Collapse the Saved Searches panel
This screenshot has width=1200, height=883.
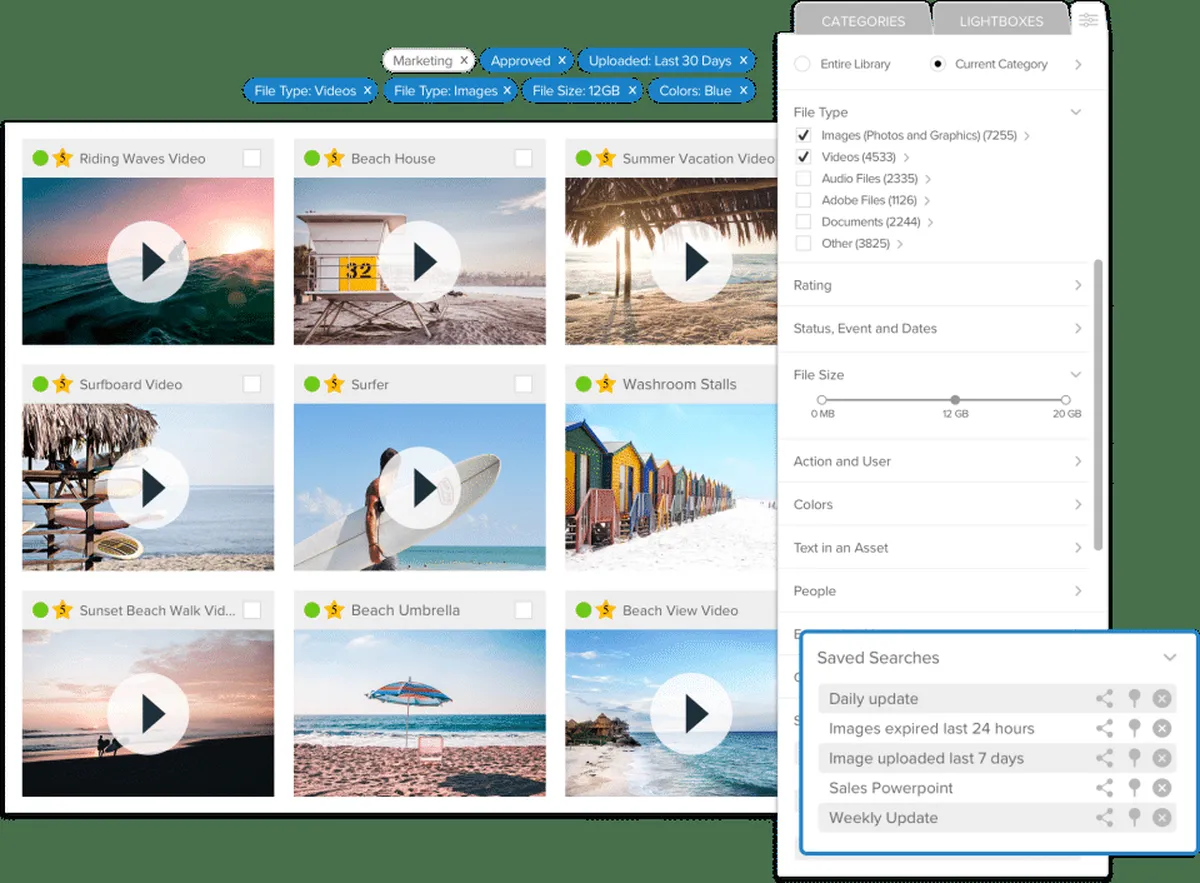(x=1169, y=658)
